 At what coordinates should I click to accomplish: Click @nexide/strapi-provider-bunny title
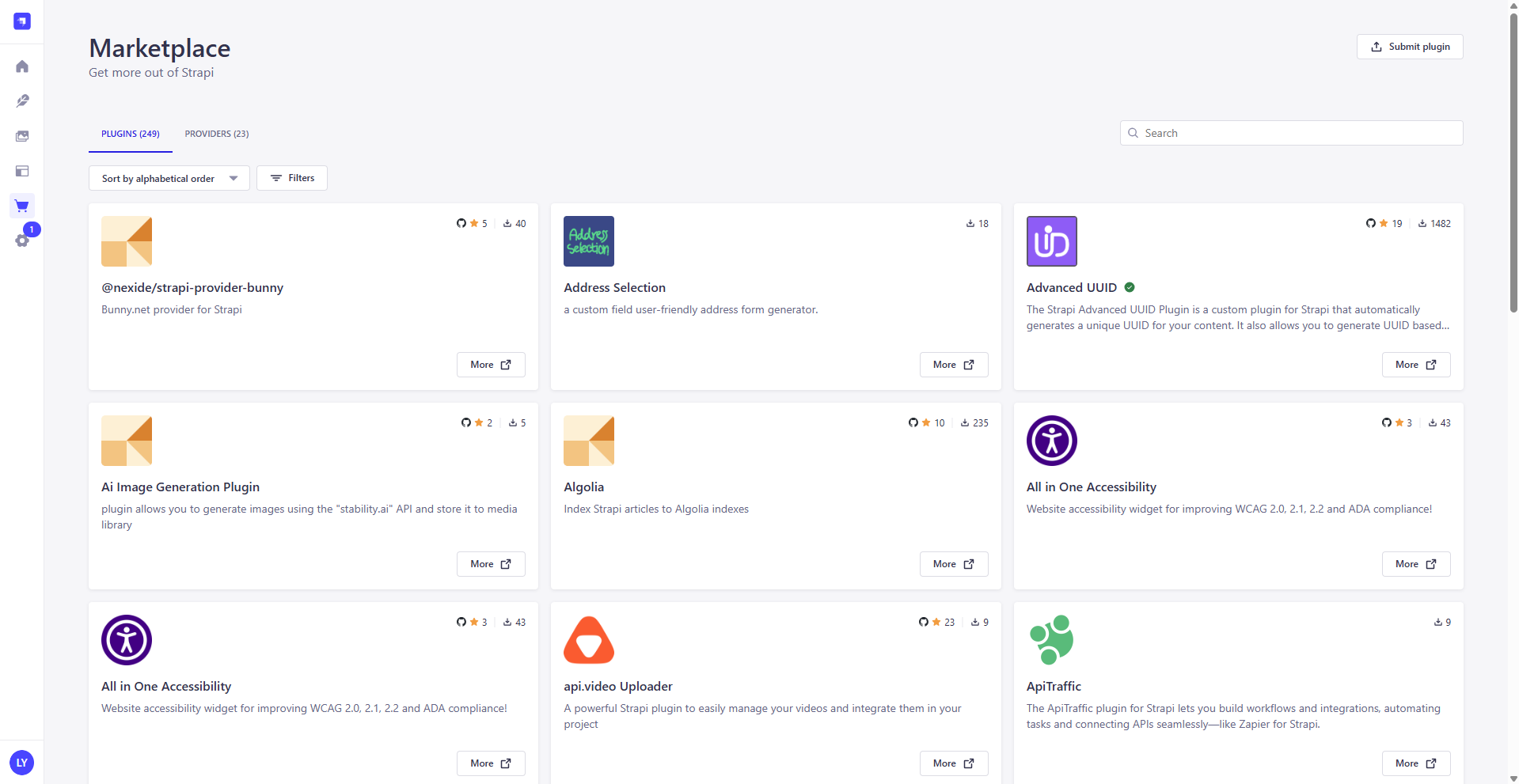click(x=192, y=288)
